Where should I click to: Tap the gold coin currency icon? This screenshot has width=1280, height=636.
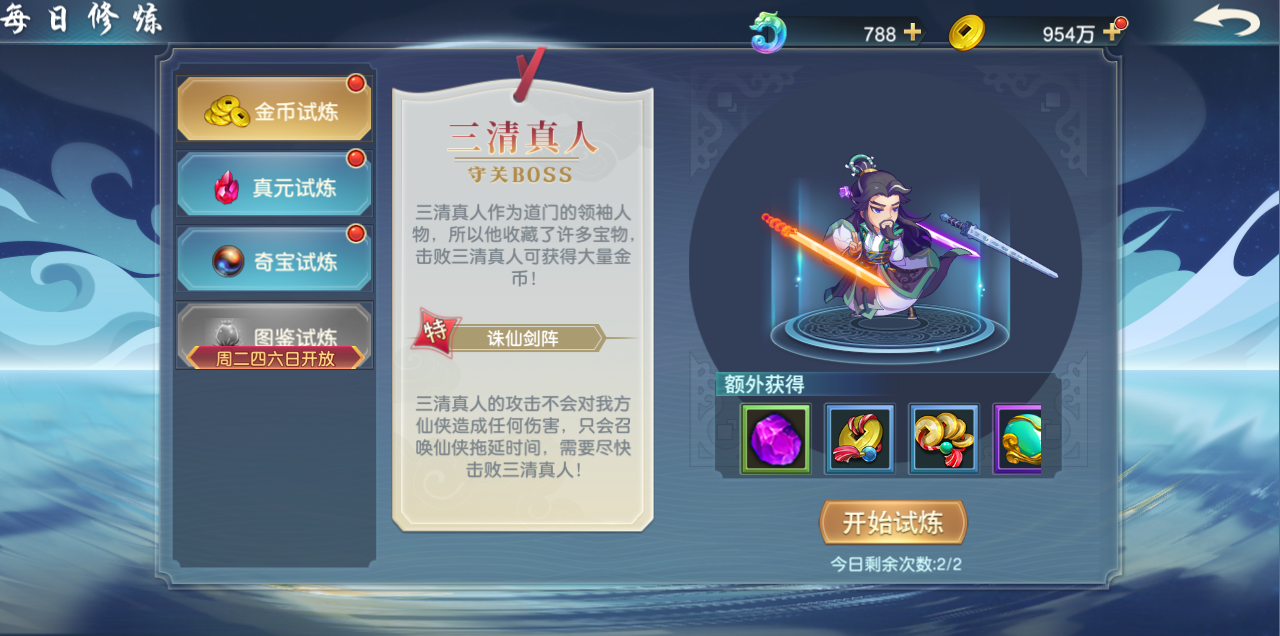coord(966,32)
